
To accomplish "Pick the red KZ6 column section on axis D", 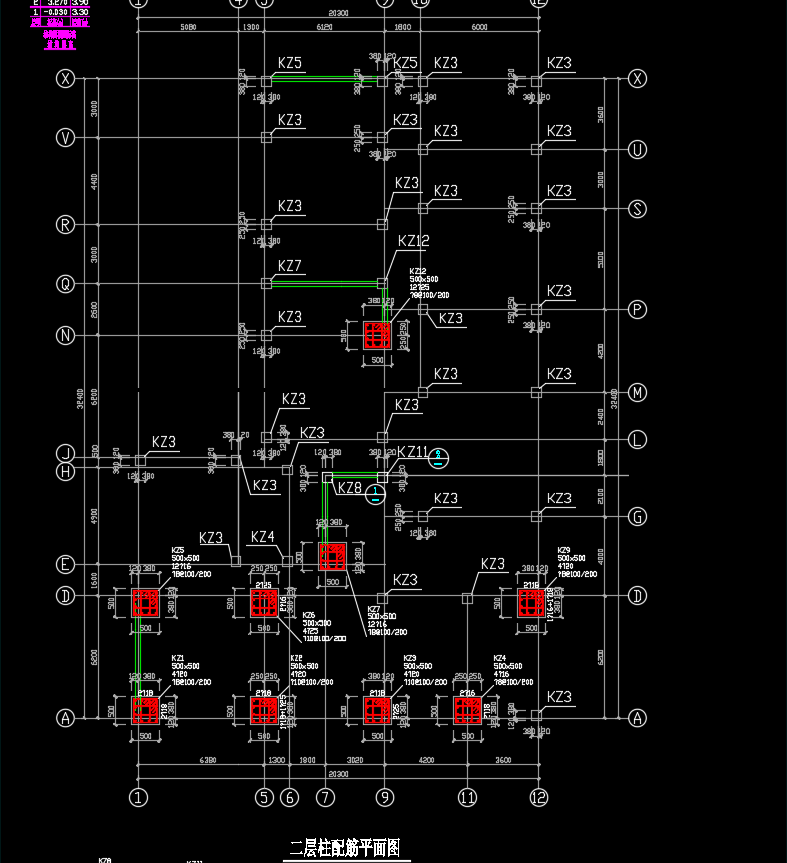I will [x=264, y=603].
